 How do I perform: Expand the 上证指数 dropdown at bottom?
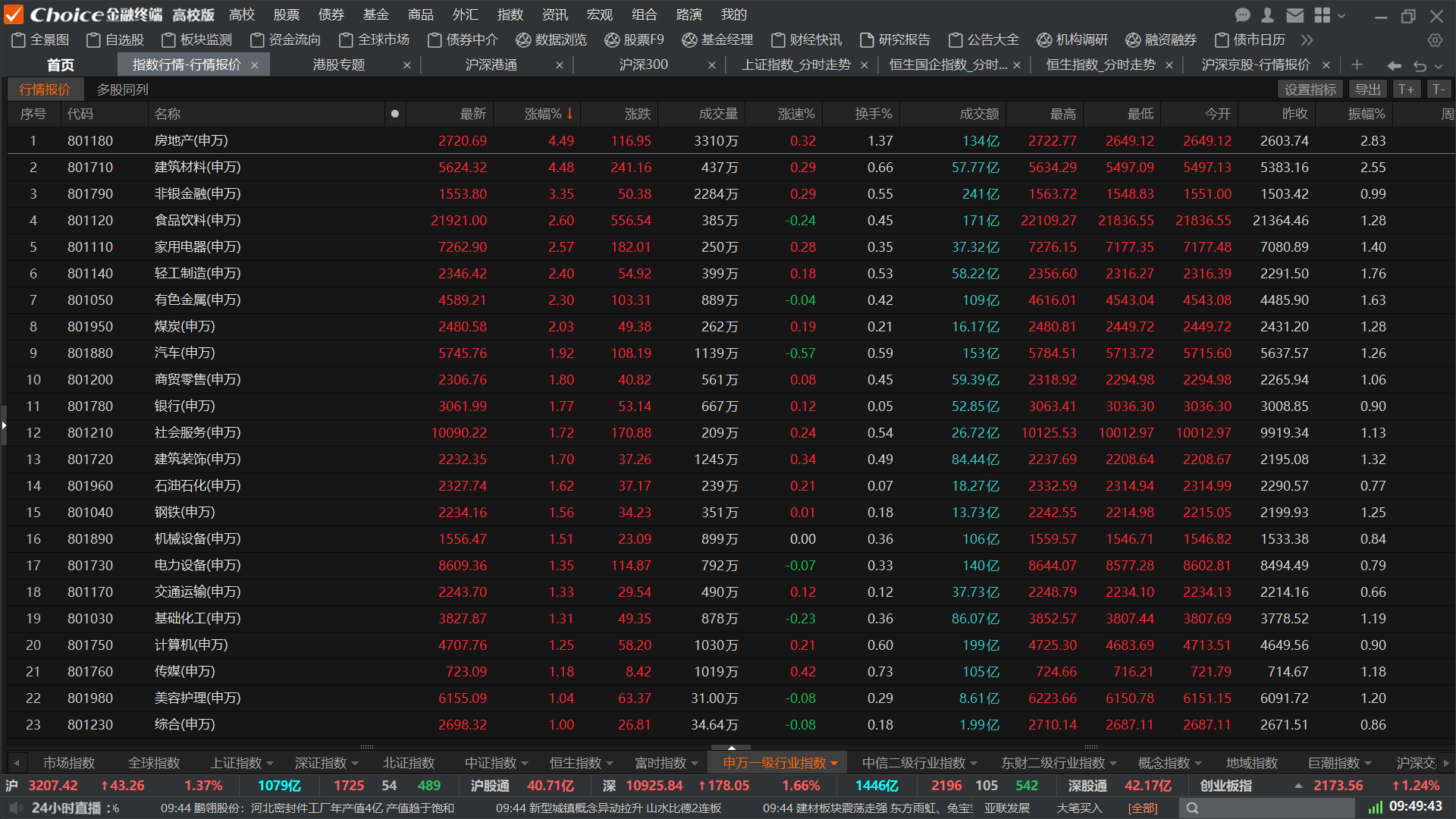click(271, 763)
